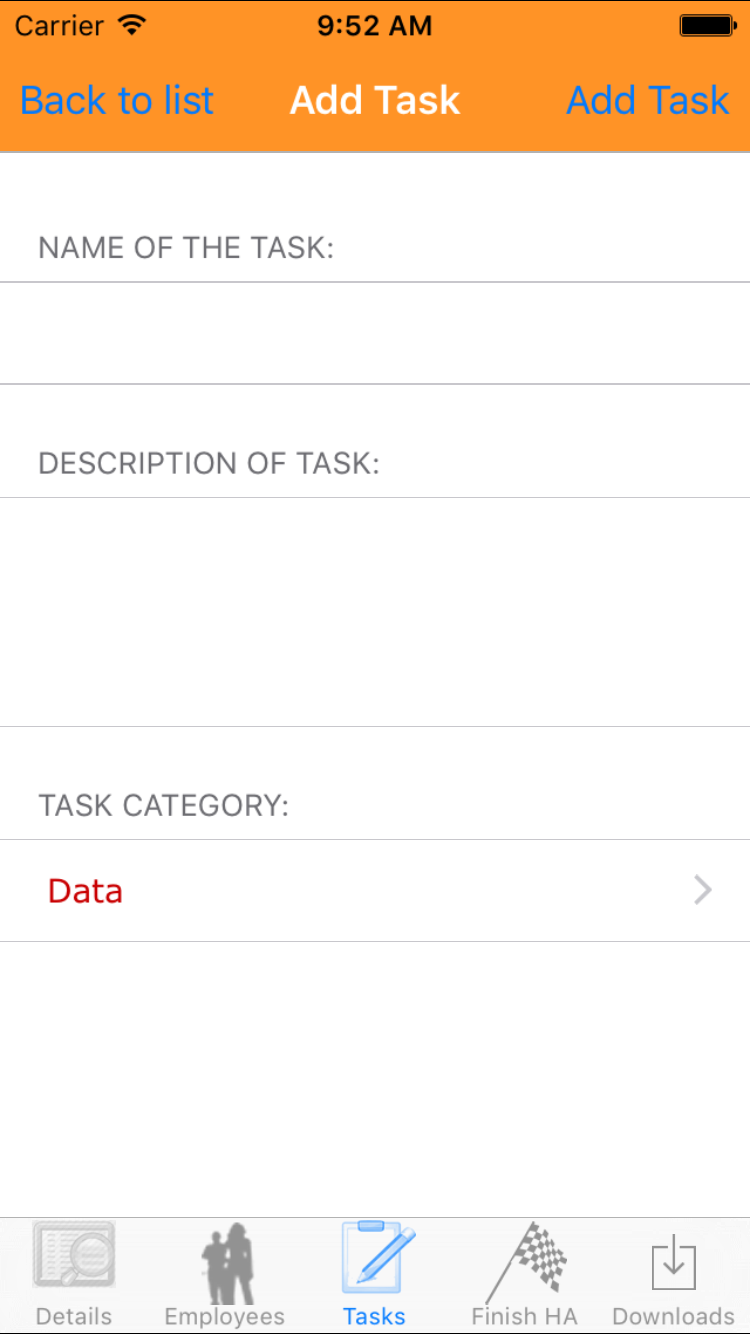Switch to the Downloads tab label
The height and width of the screenshot is (1334, 750).
674,1316
